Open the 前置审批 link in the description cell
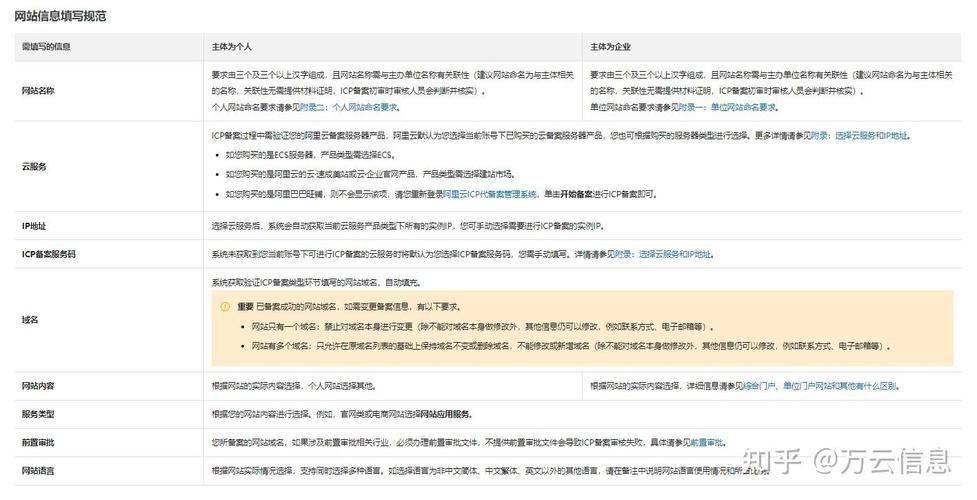Image resolution: width=977 pixels, height=500 pixels. [707, 443]
